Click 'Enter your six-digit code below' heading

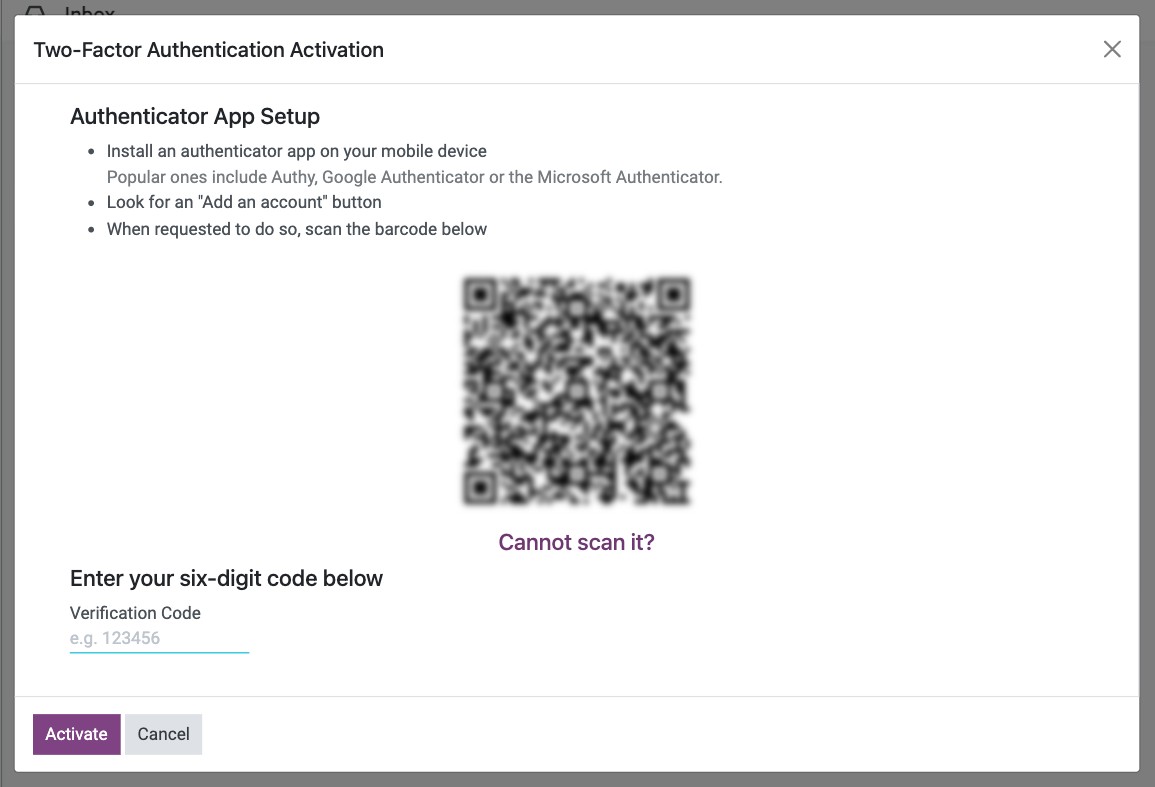[x=226, y=578]
